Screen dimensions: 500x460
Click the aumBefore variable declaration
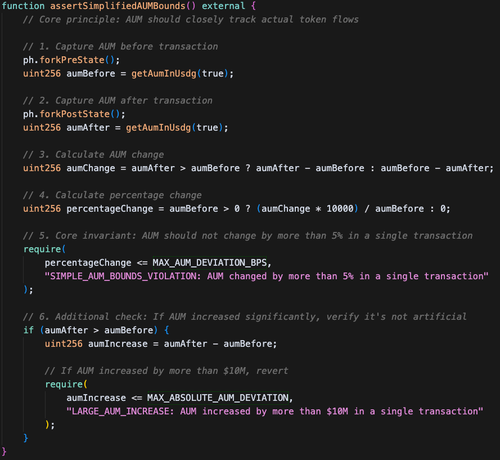(91, 73)
